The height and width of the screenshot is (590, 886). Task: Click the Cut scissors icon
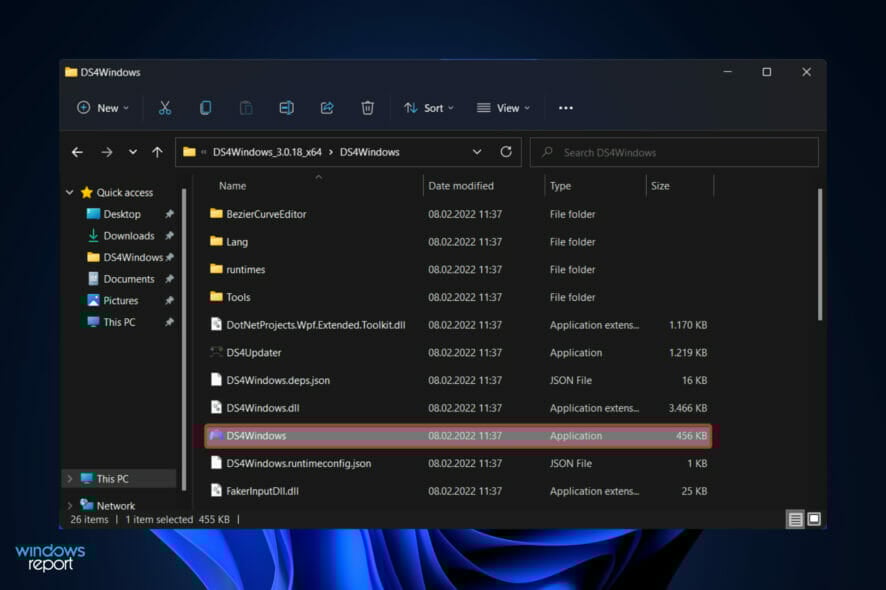[x=165, y=108]
